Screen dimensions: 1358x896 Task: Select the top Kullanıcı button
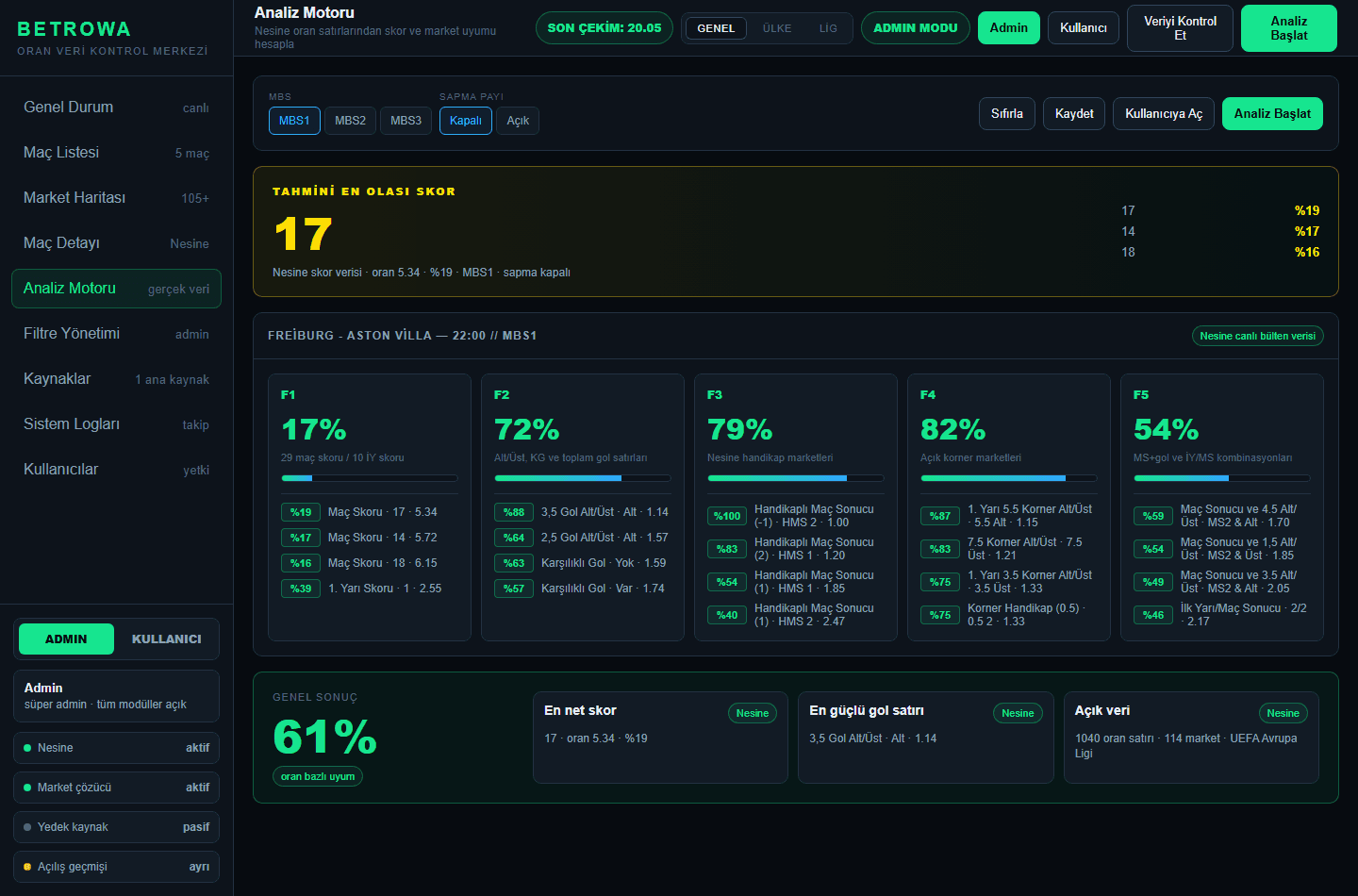click(1084, 28)
